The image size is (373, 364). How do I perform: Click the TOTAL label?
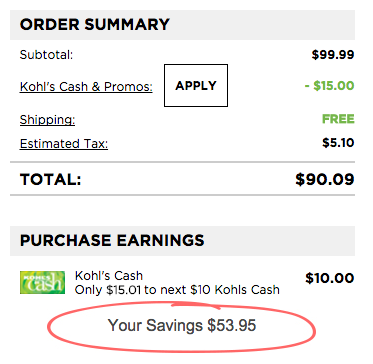51,180
